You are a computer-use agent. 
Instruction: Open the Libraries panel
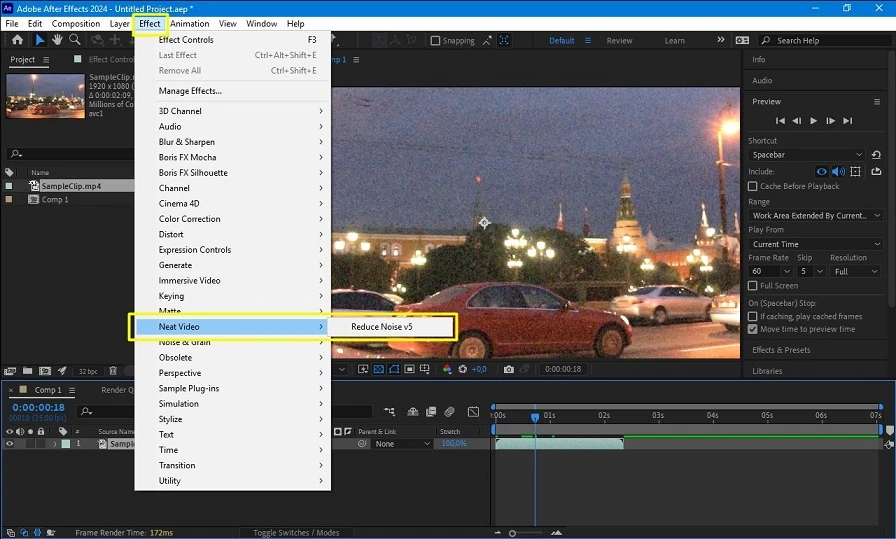point(767,371)
